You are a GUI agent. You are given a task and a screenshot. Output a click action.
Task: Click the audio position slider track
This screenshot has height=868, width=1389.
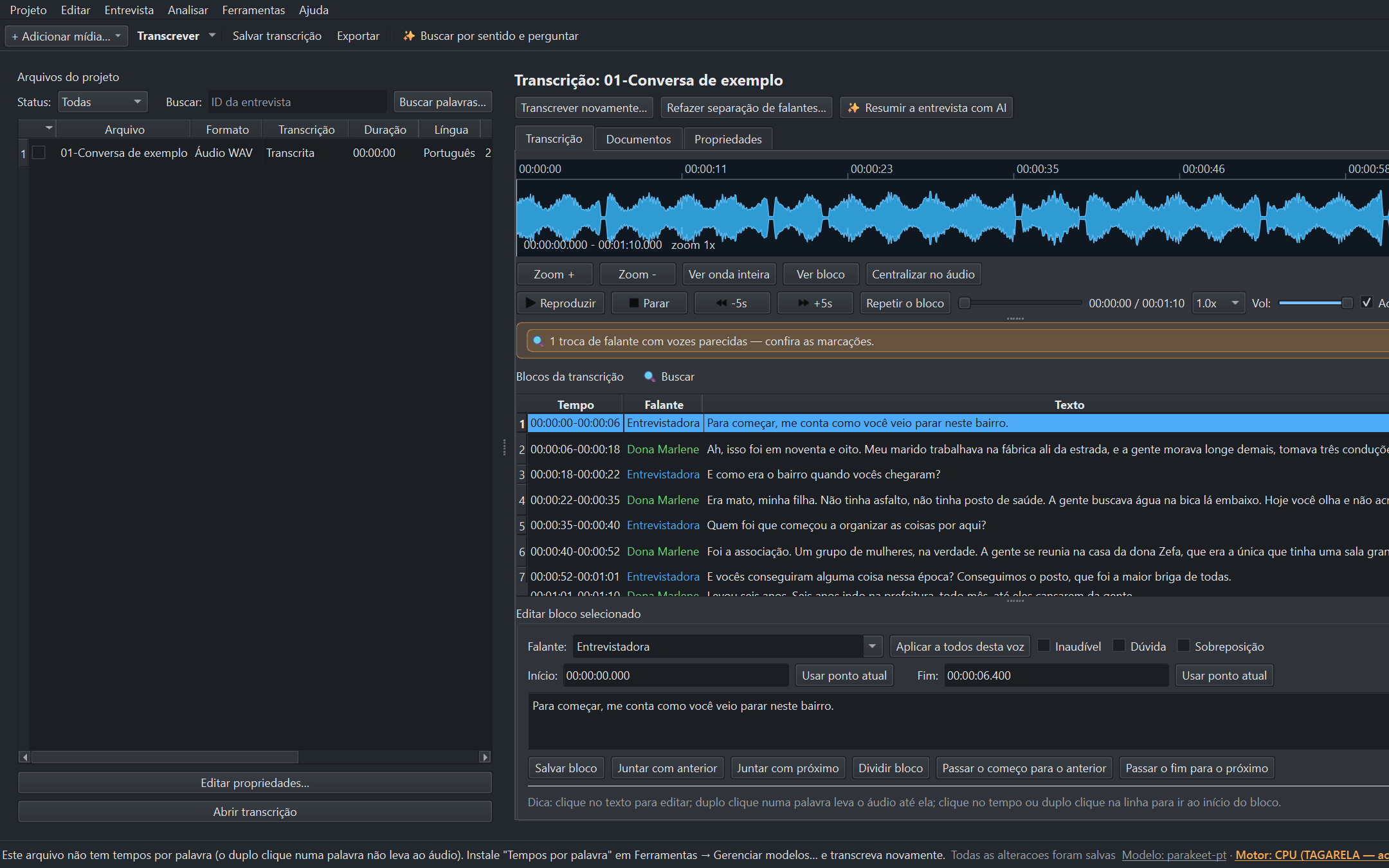[x=1021, y=303]
